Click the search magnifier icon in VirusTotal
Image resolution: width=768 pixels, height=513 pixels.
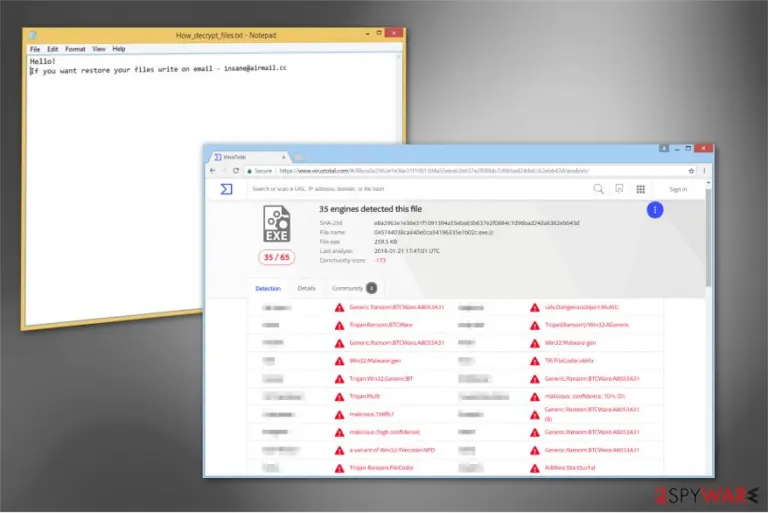[598, 189]
